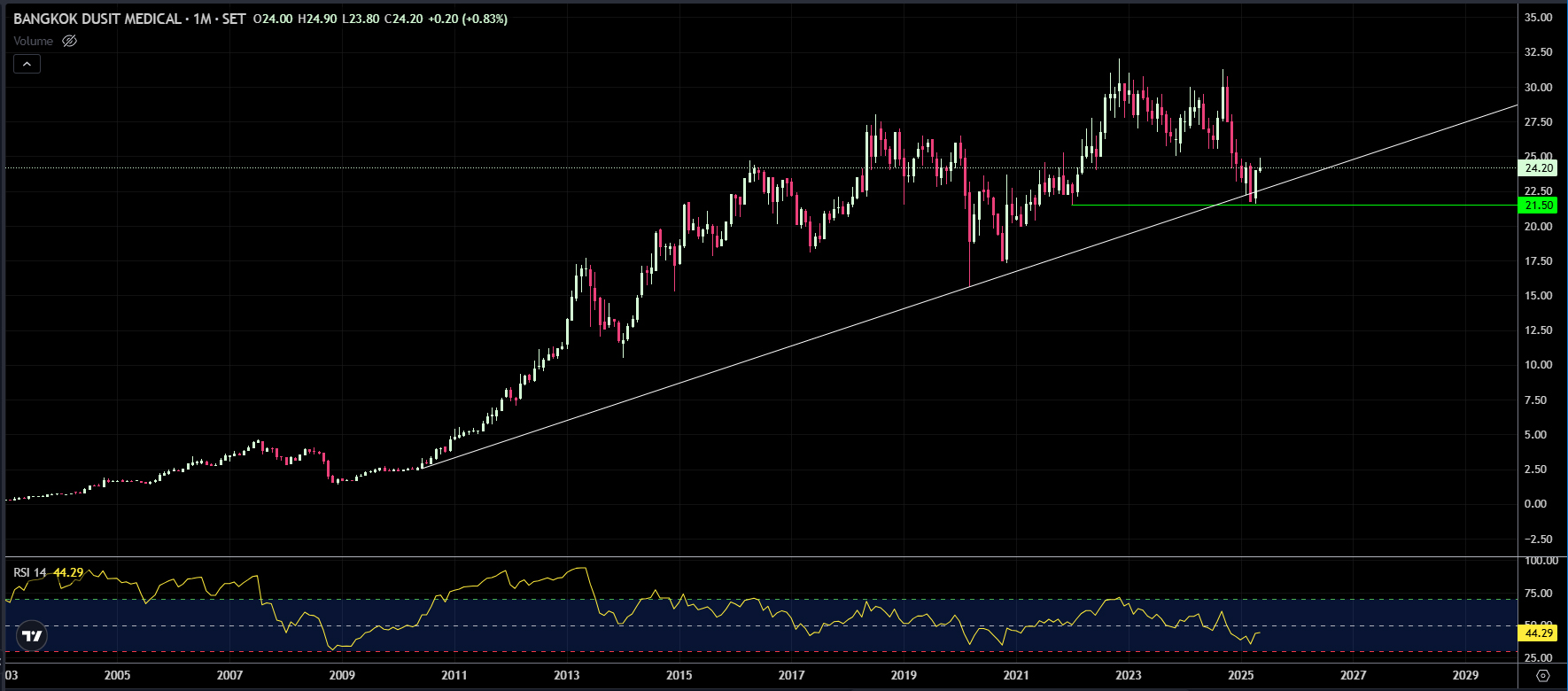Click the TradingView logo

32,635
